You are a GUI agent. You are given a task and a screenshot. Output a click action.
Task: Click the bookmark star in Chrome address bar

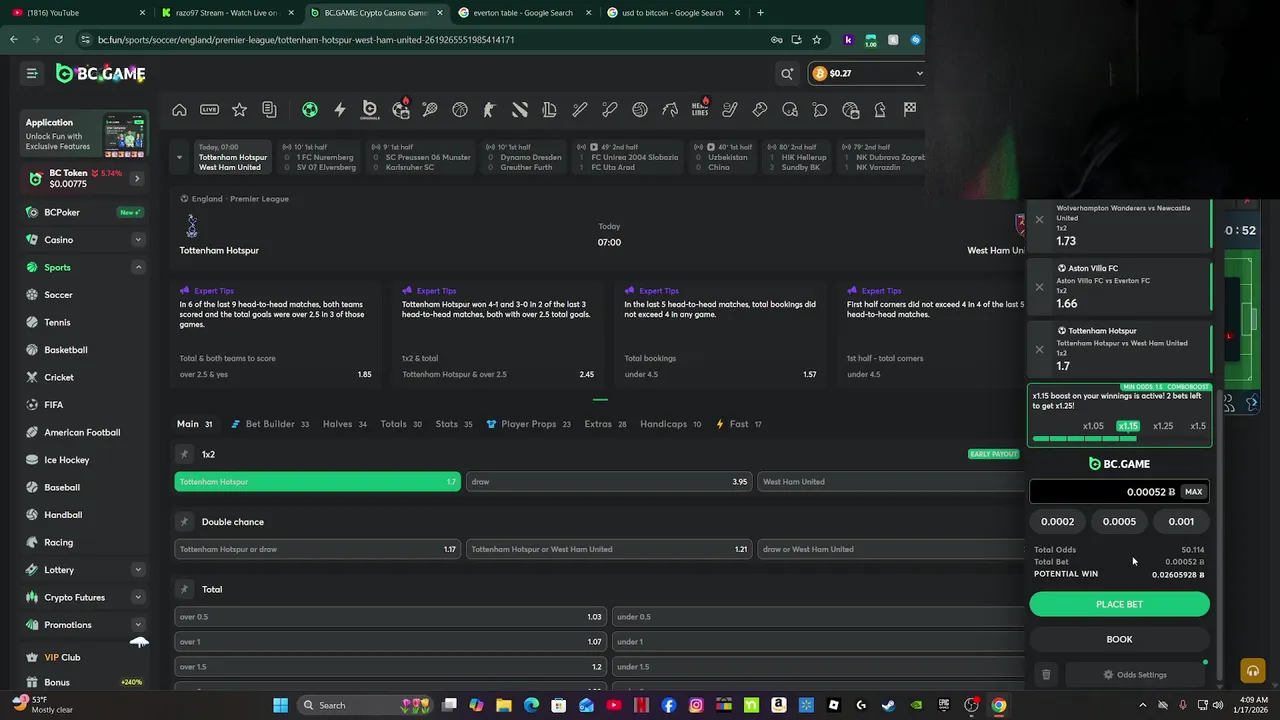[816, 40]
